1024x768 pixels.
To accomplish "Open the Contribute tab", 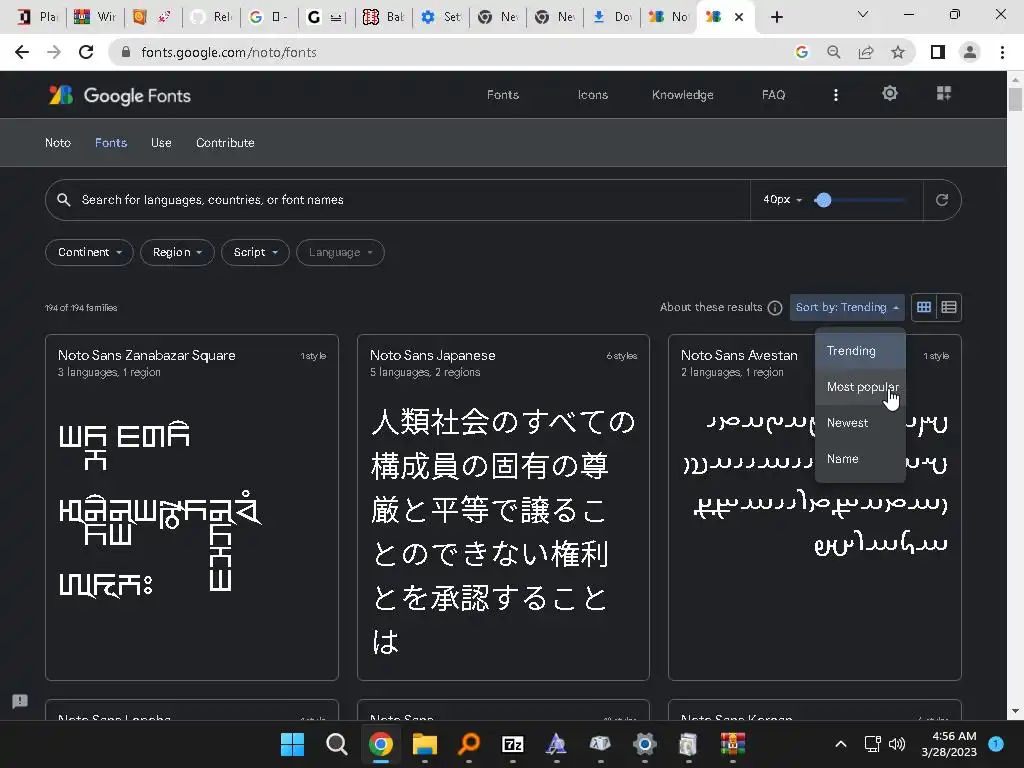I will click(x=225, y=142).
